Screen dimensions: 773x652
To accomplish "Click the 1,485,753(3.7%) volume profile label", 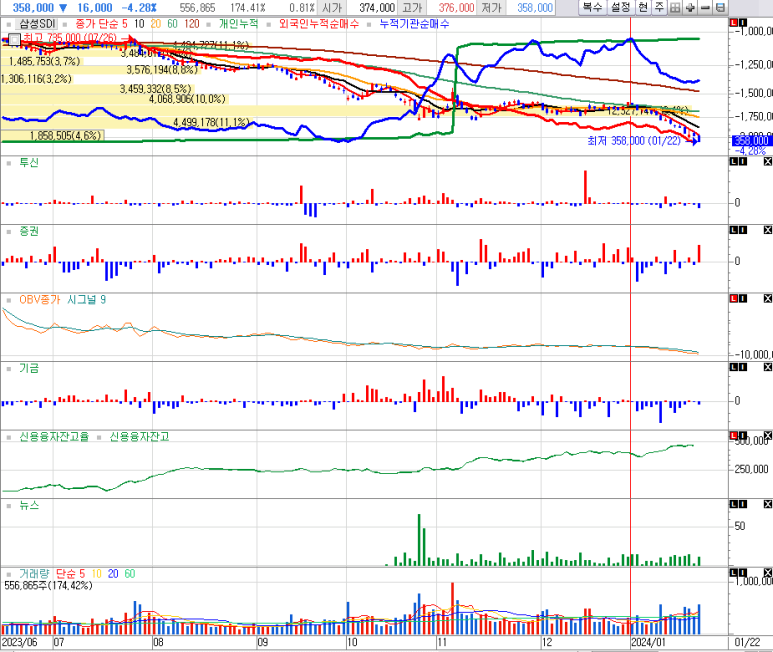I will point(44,61).
